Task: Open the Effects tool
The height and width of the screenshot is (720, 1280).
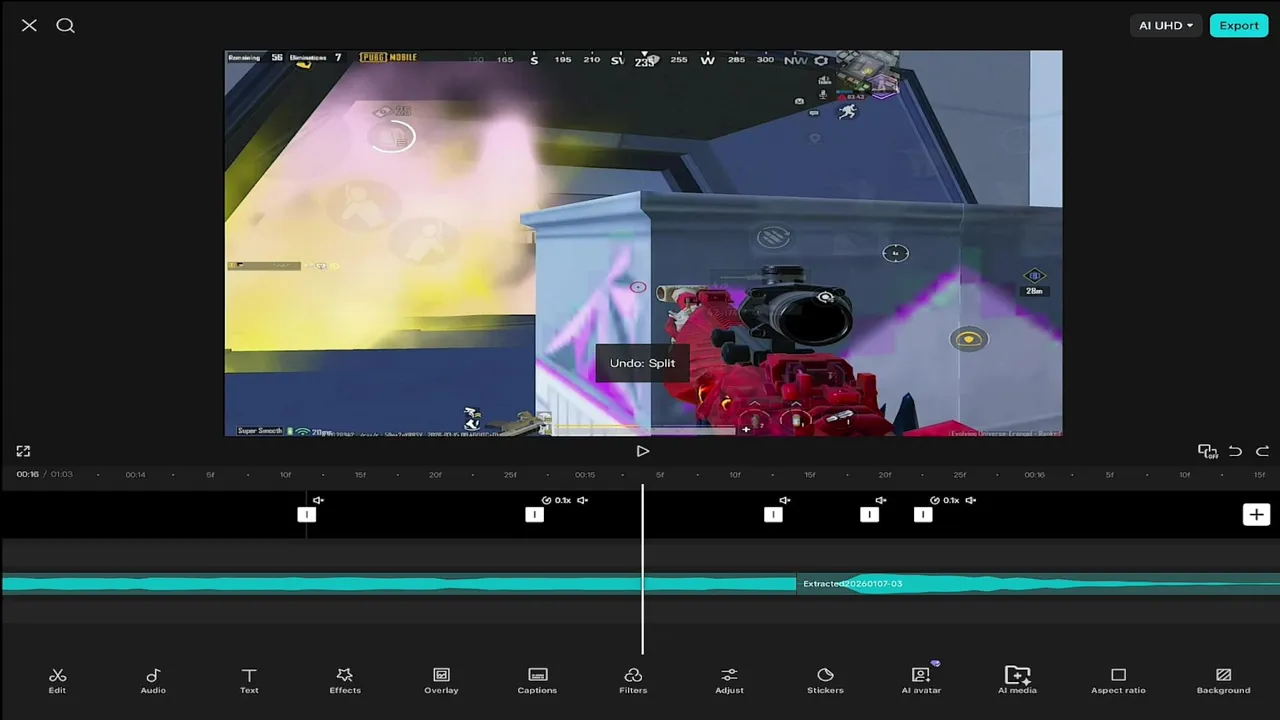Action: [345, 680]
